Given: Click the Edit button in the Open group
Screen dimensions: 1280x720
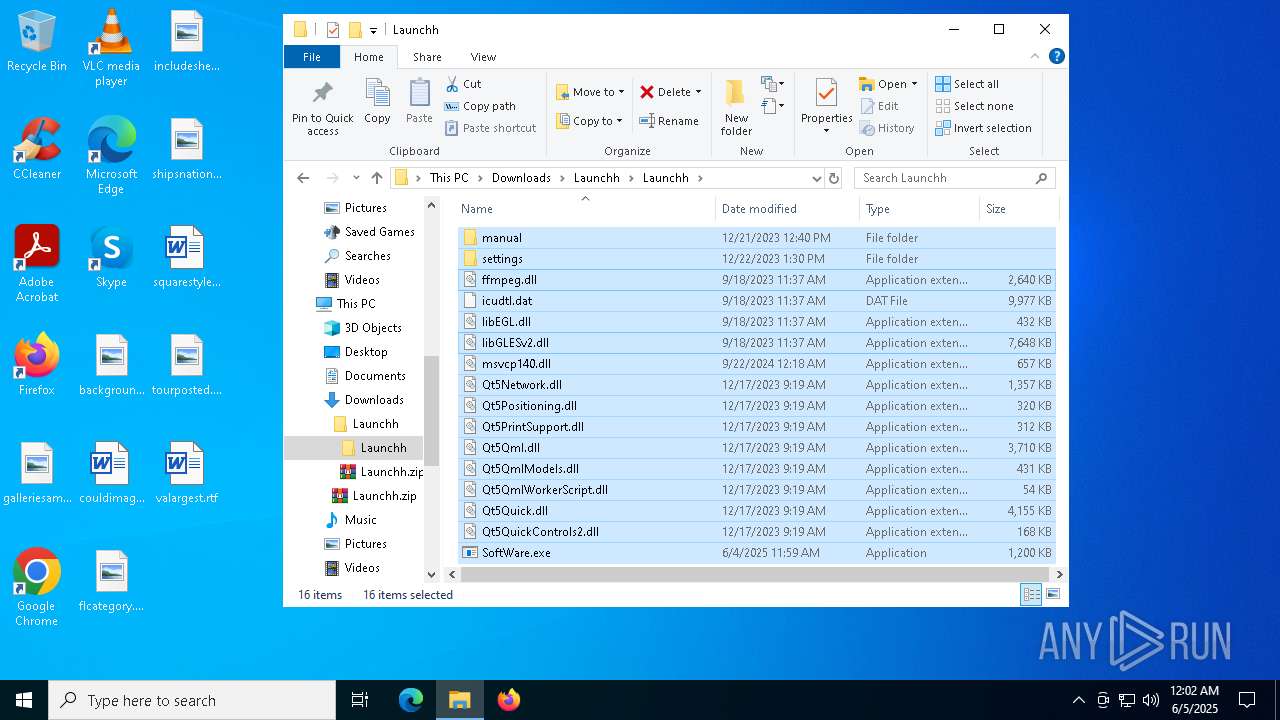Looking at the screenshot, I should (x=879, y=106).
